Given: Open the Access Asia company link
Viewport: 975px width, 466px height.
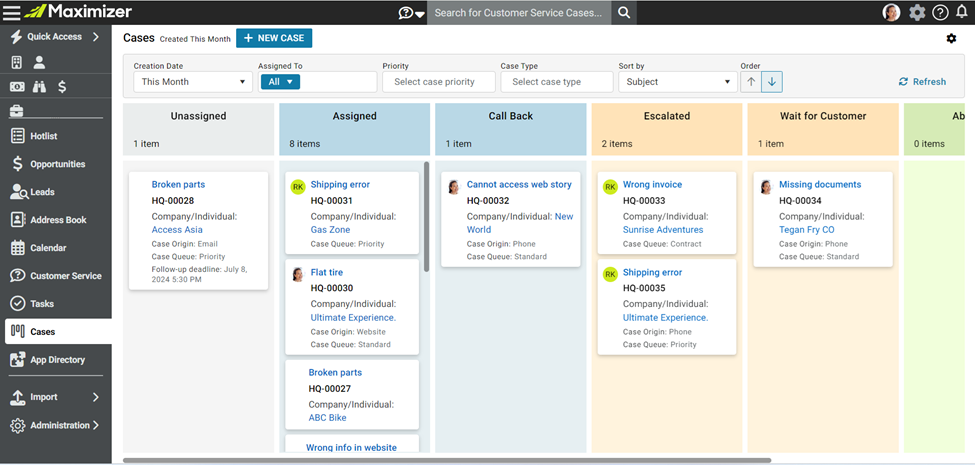Looking at the screenshot, I should [177, 230].
